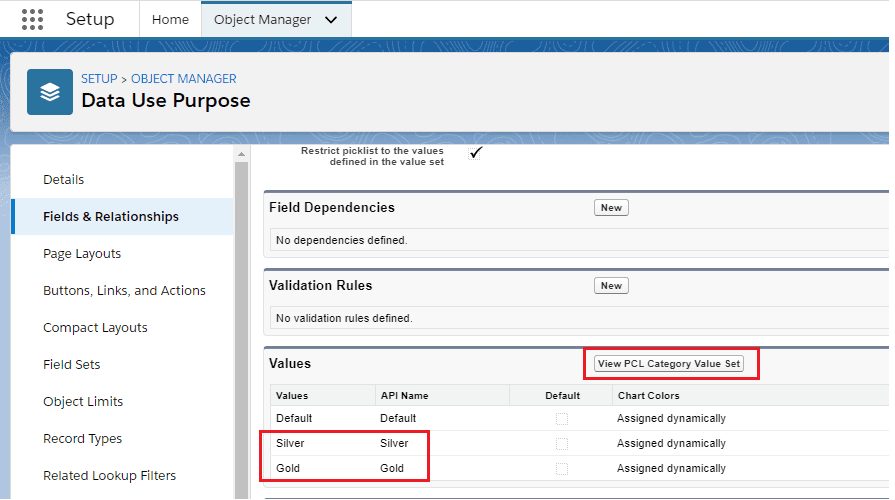The image size is (895, 500).
Task: Check the Default checkbox for Gold
Action: click(562, 468)
